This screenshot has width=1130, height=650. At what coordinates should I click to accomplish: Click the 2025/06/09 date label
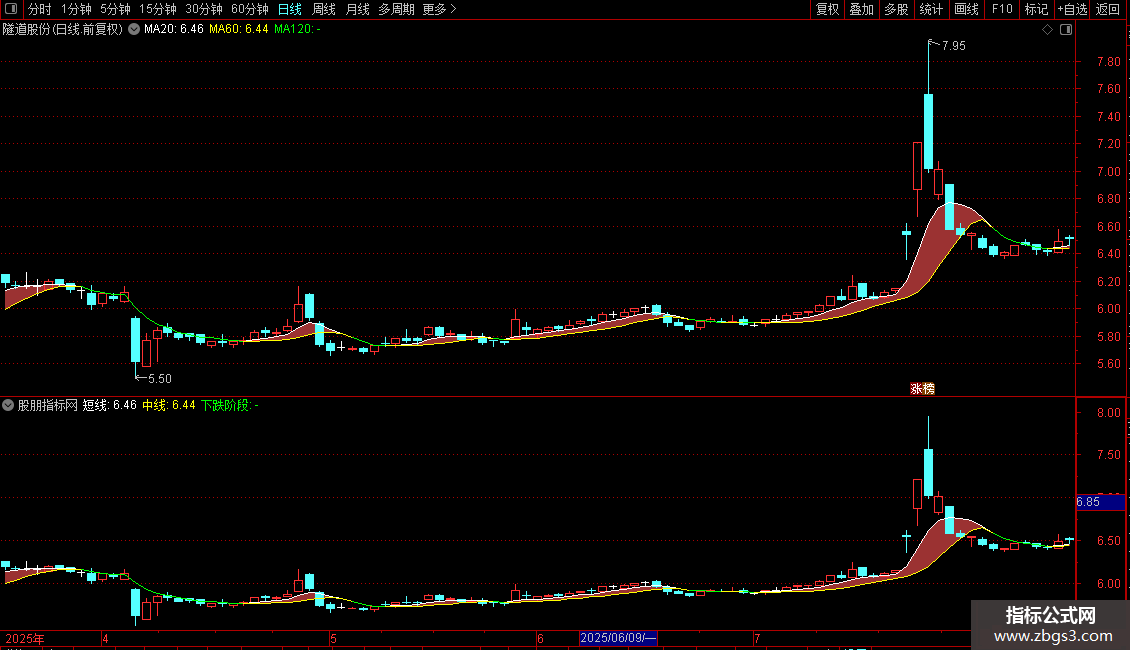[618, 638]
